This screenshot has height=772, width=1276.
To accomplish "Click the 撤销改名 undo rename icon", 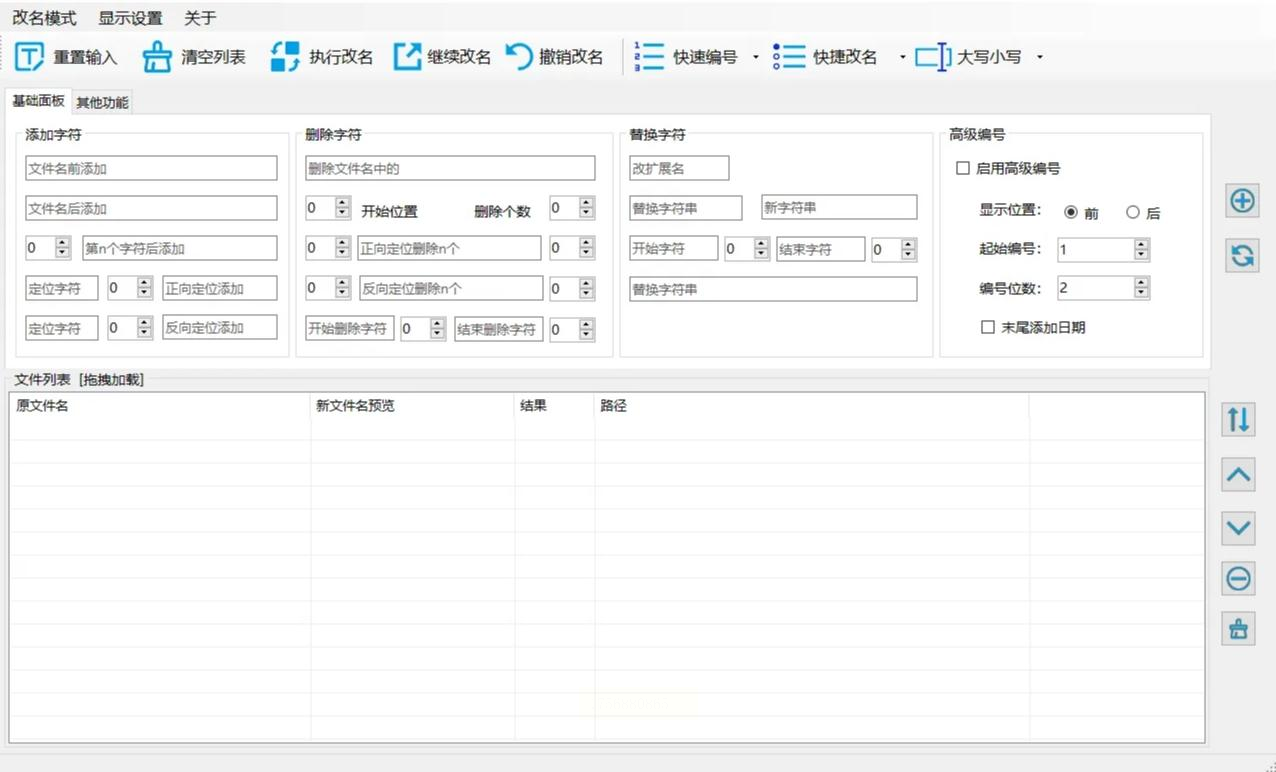I will click(519, 57).
